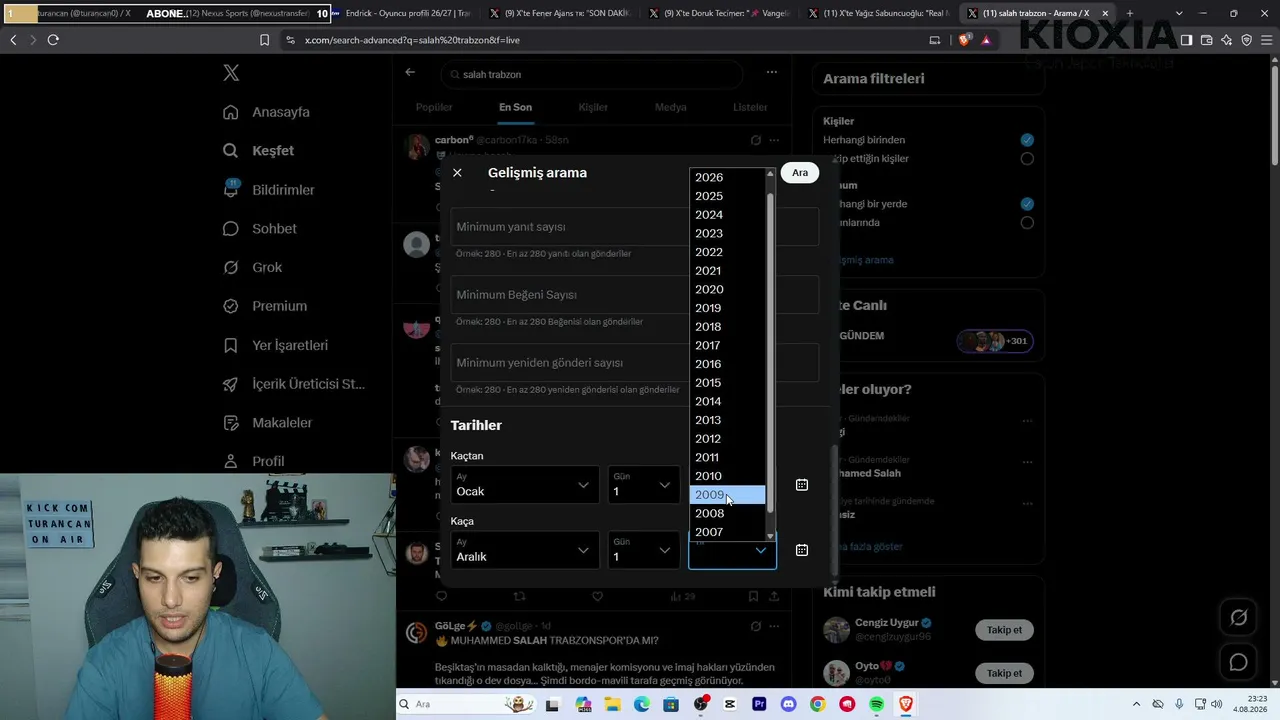
Task: Switch to the Popüler tab
Action: click(x=434, y=107)
